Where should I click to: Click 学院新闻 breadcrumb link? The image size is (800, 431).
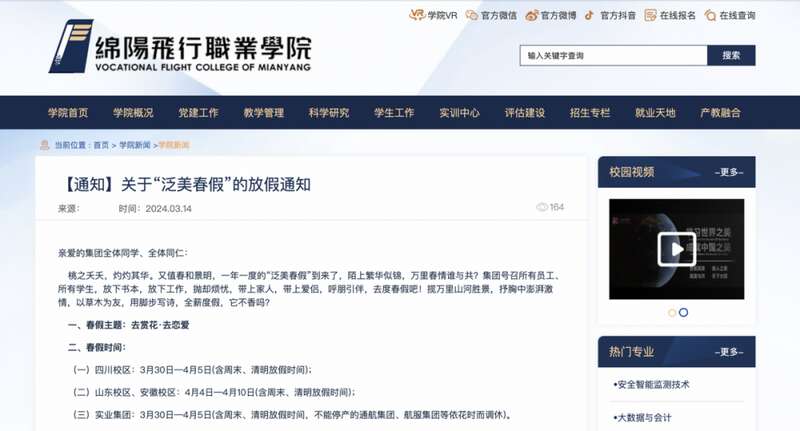pyautogui.click(x=135, y=145)
